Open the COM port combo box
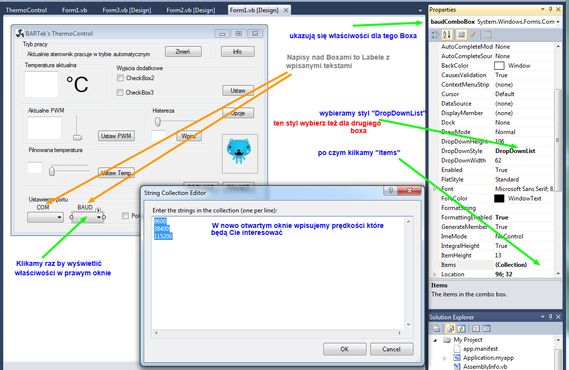This screenshot has height=370, width=569. (x=45, y=217)
